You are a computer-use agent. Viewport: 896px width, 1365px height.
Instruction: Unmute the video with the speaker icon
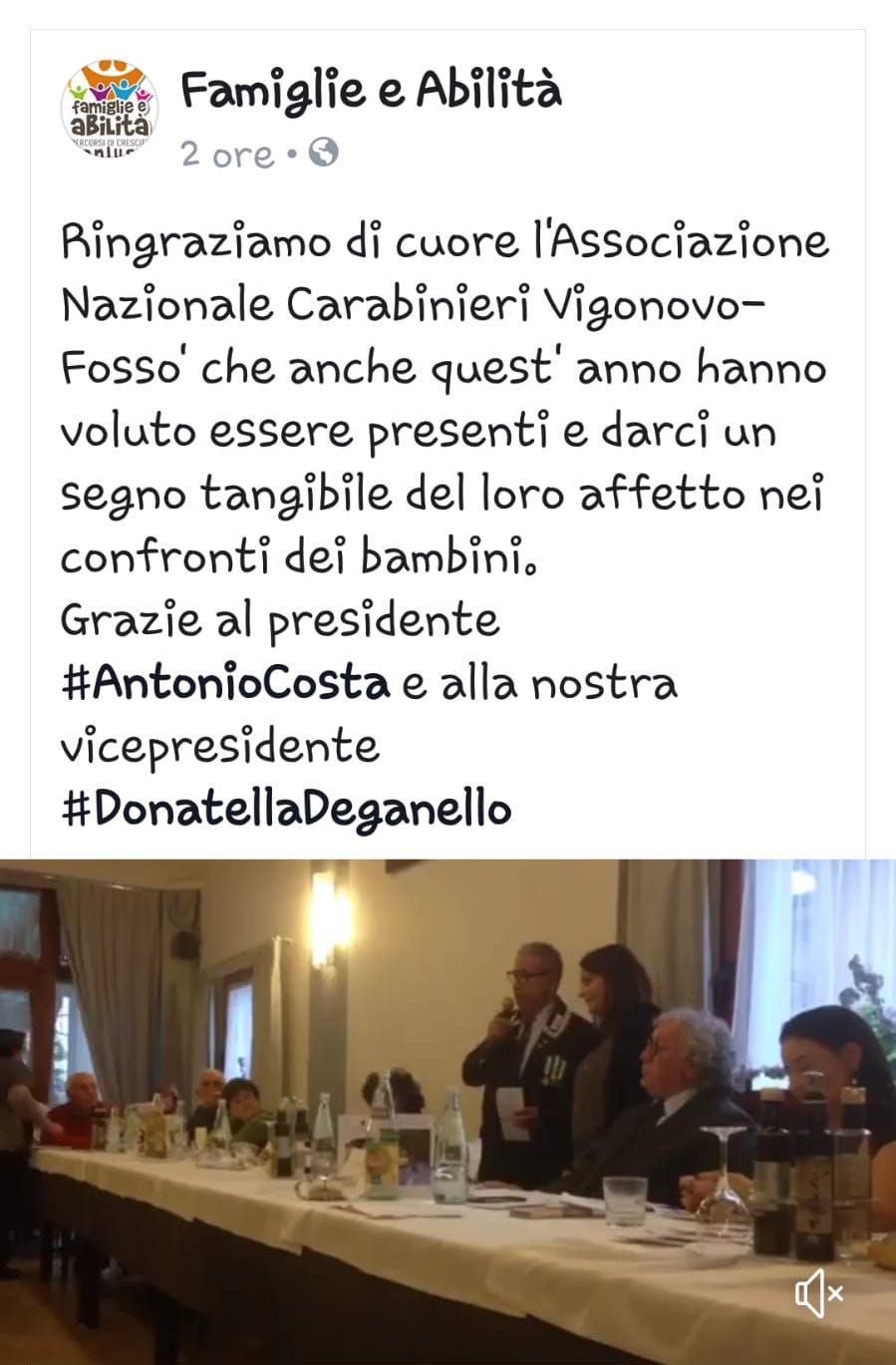pos(819,1294)
